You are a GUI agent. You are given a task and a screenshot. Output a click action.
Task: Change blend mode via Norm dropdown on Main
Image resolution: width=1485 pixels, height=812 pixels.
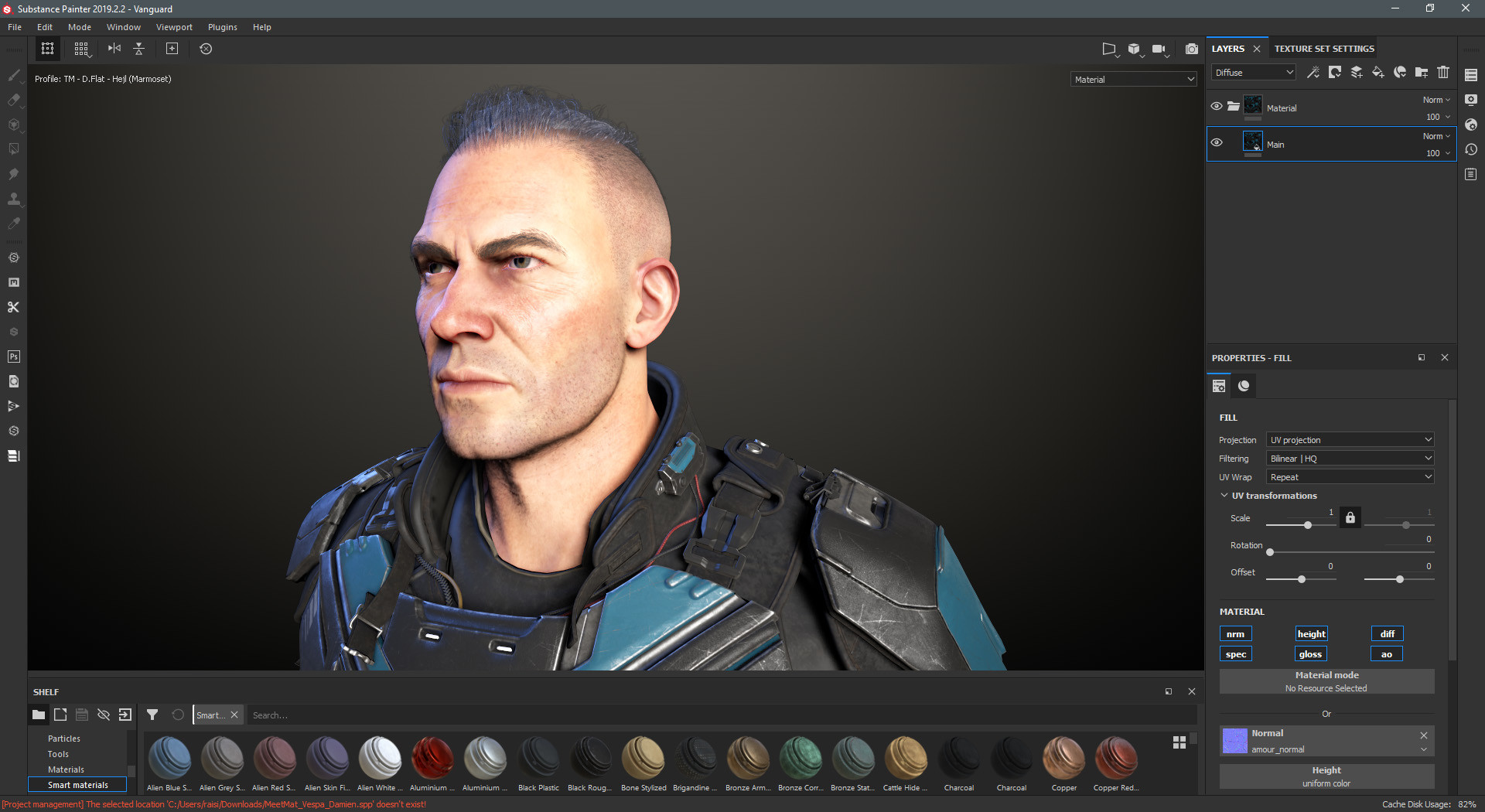click(1435, 135)
